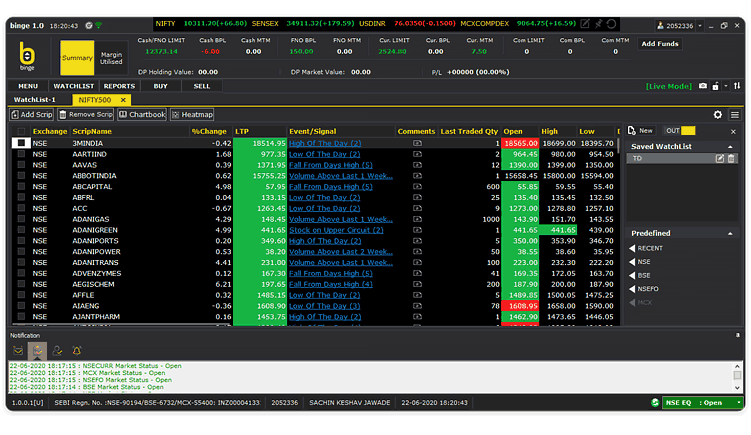The width and height of the screenshot is (751, 435).
Task: Expand the BSE predefined list
Action: [632, 275]
